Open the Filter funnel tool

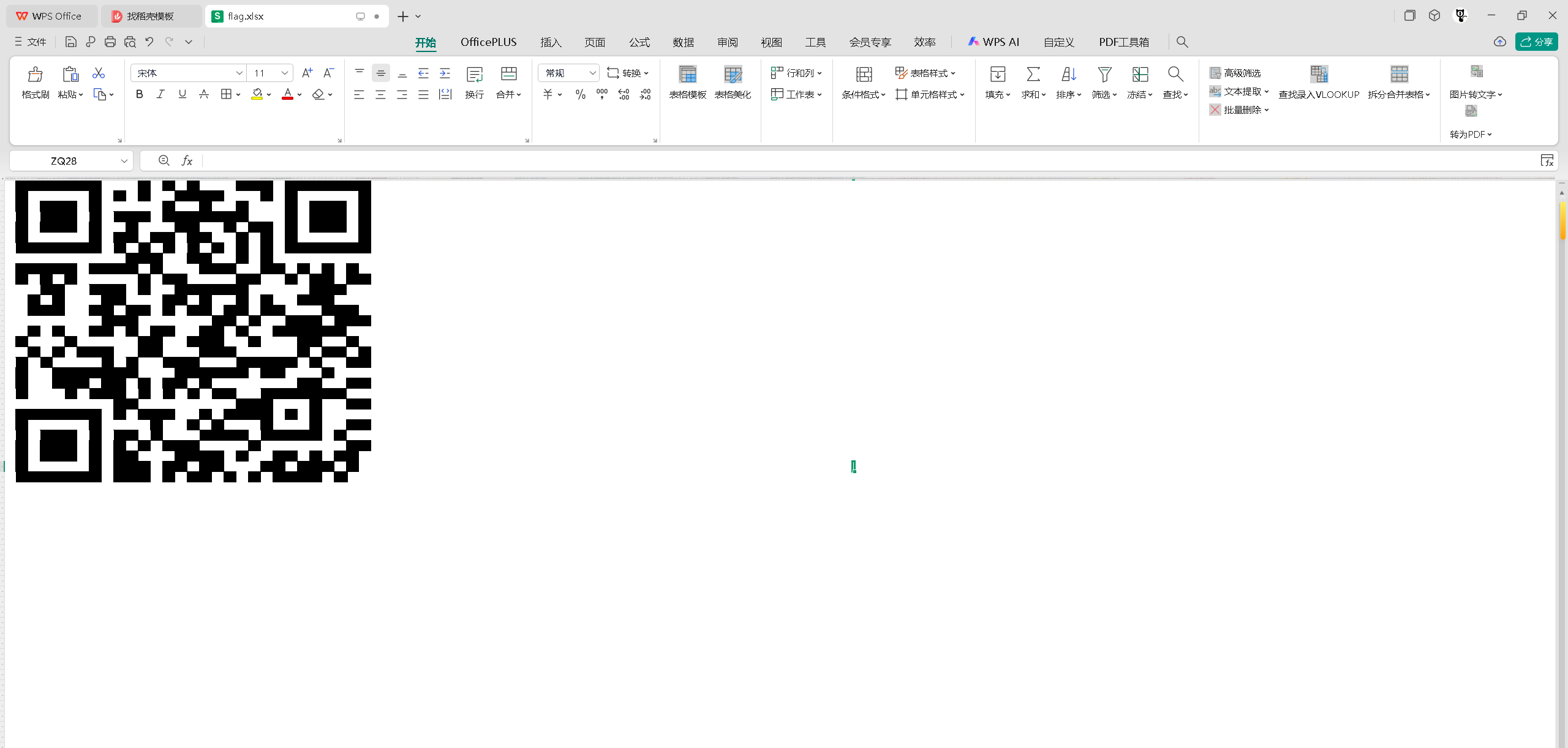1104,75
